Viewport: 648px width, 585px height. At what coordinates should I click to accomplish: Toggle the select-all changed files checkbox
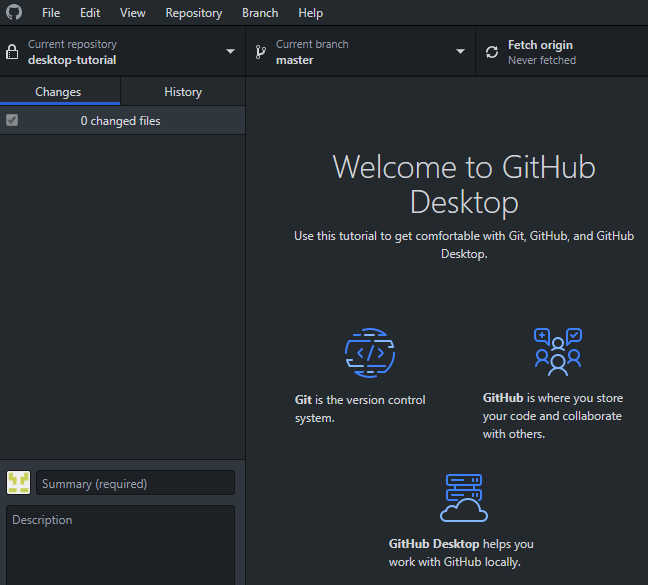(12, 120)
